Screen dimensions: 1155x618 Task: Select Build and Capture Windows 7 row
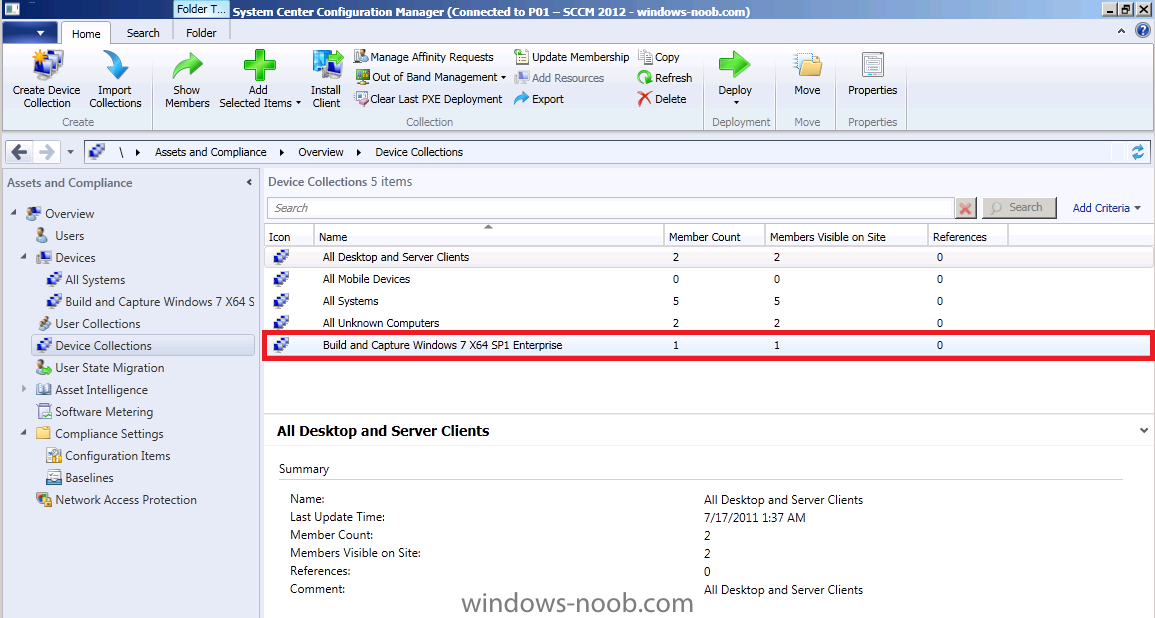pos(709,345)
